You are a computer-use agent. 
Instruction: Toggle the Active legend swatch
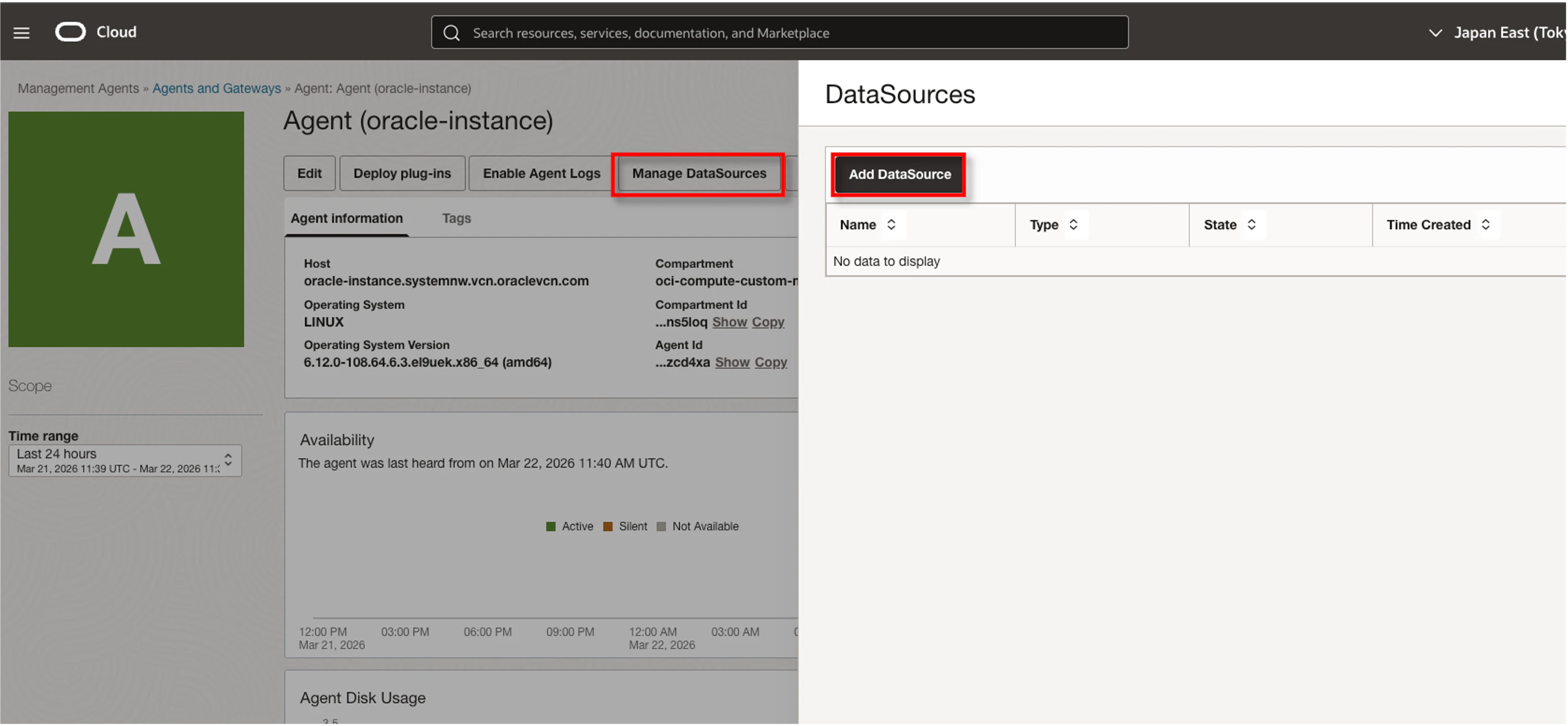pyautogui.click(x=551, y=526)
